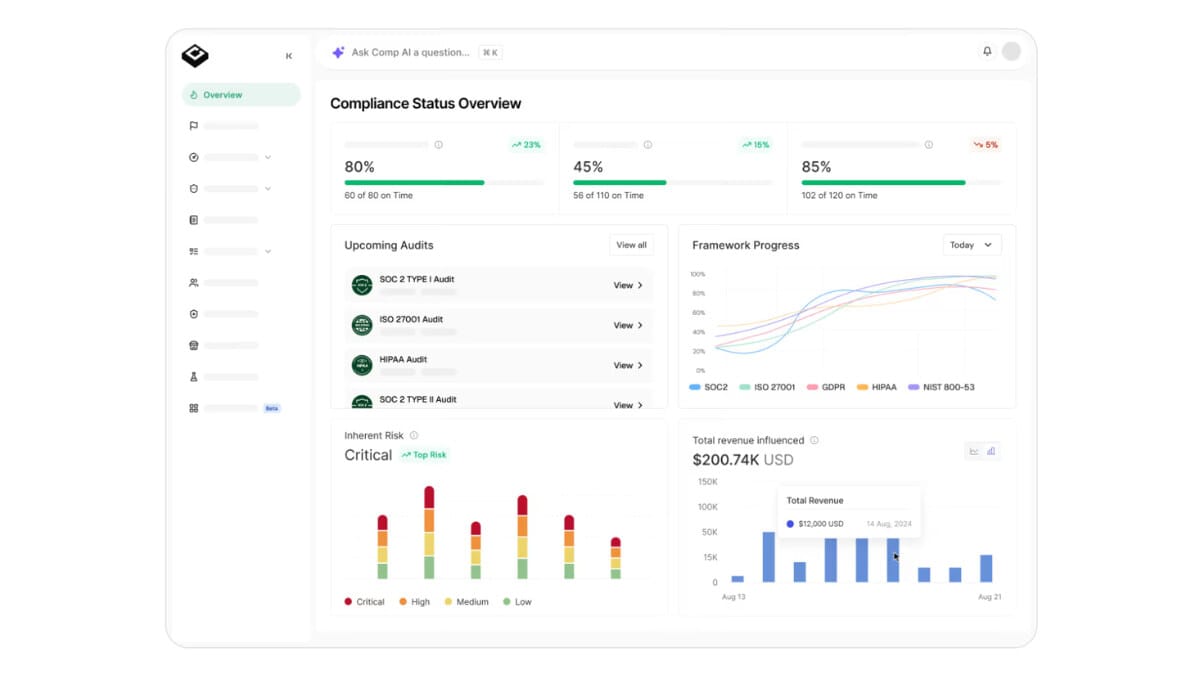Viewport: 1200px width, 675px height.
Task: Open the people icon sidebar item
Action: tap(194, 283)
